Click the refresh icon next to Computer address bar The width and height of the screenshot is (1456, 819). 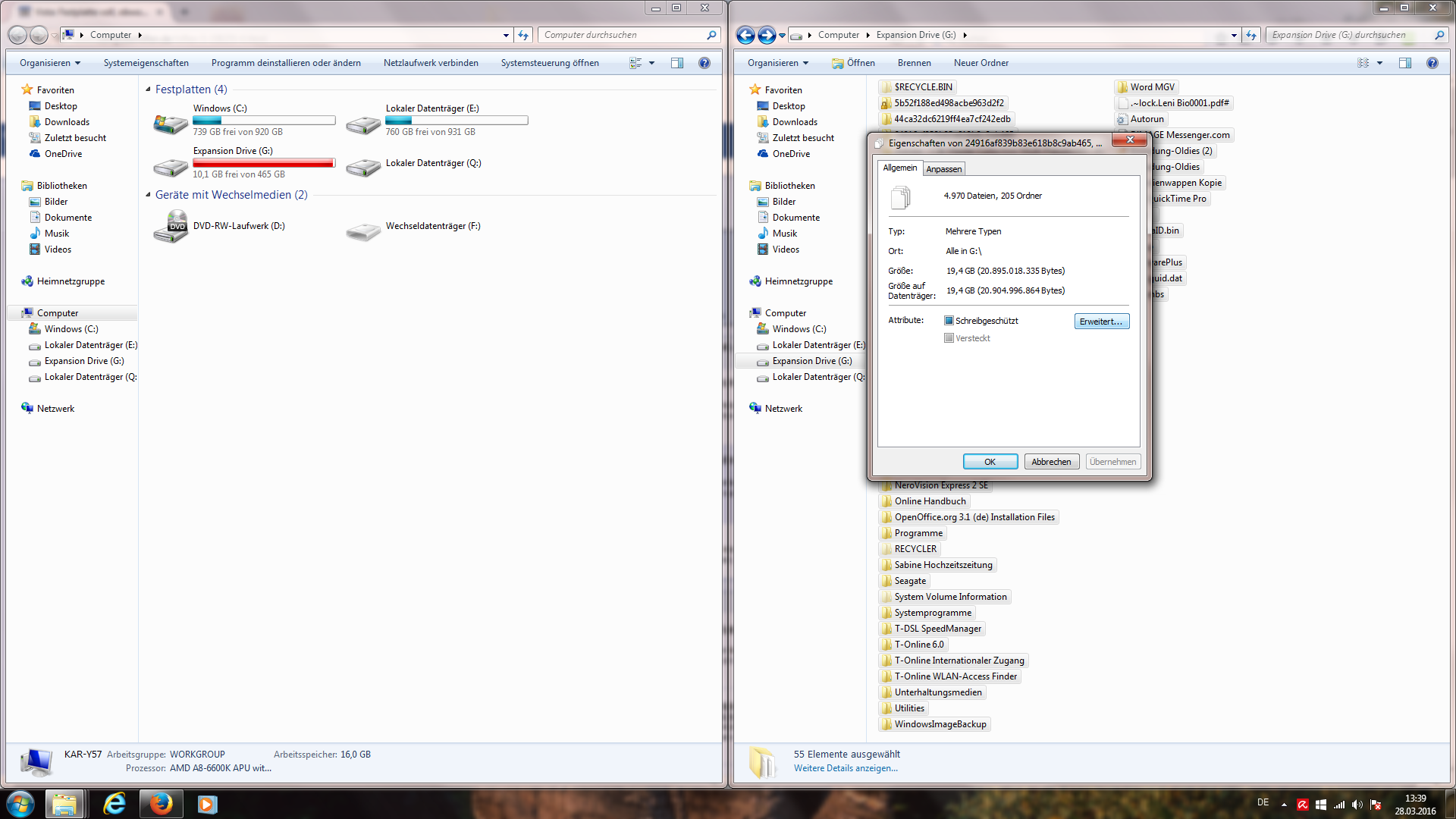click(x=523, y=35)
